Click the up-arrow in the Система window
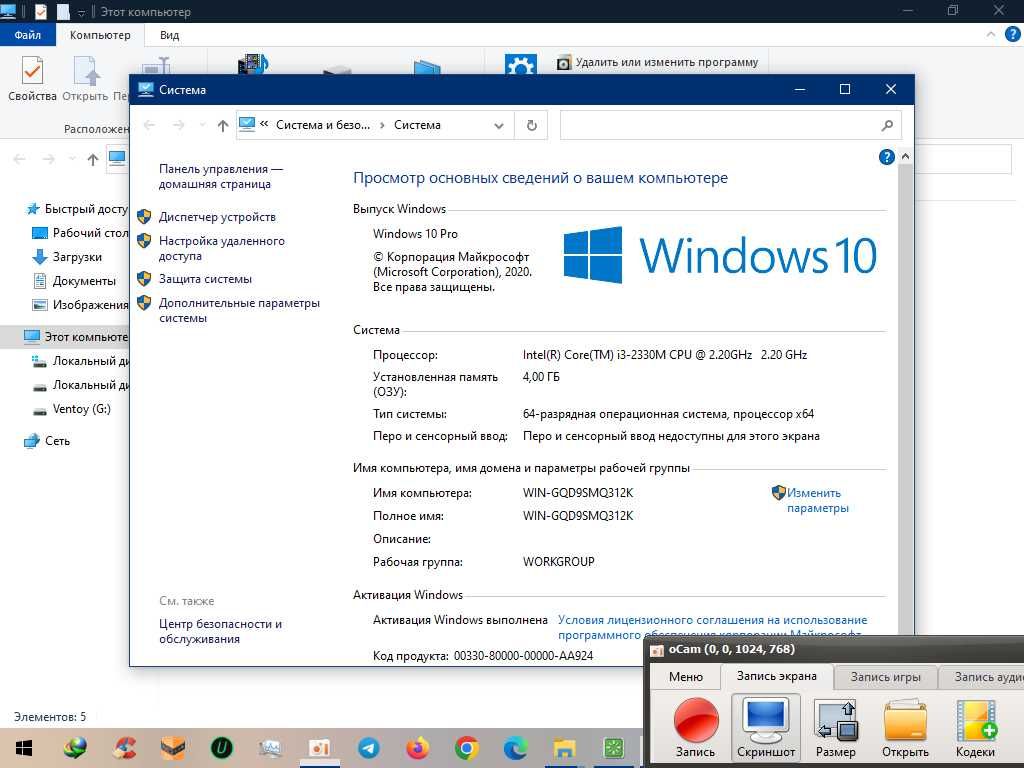 click(223, 125)
